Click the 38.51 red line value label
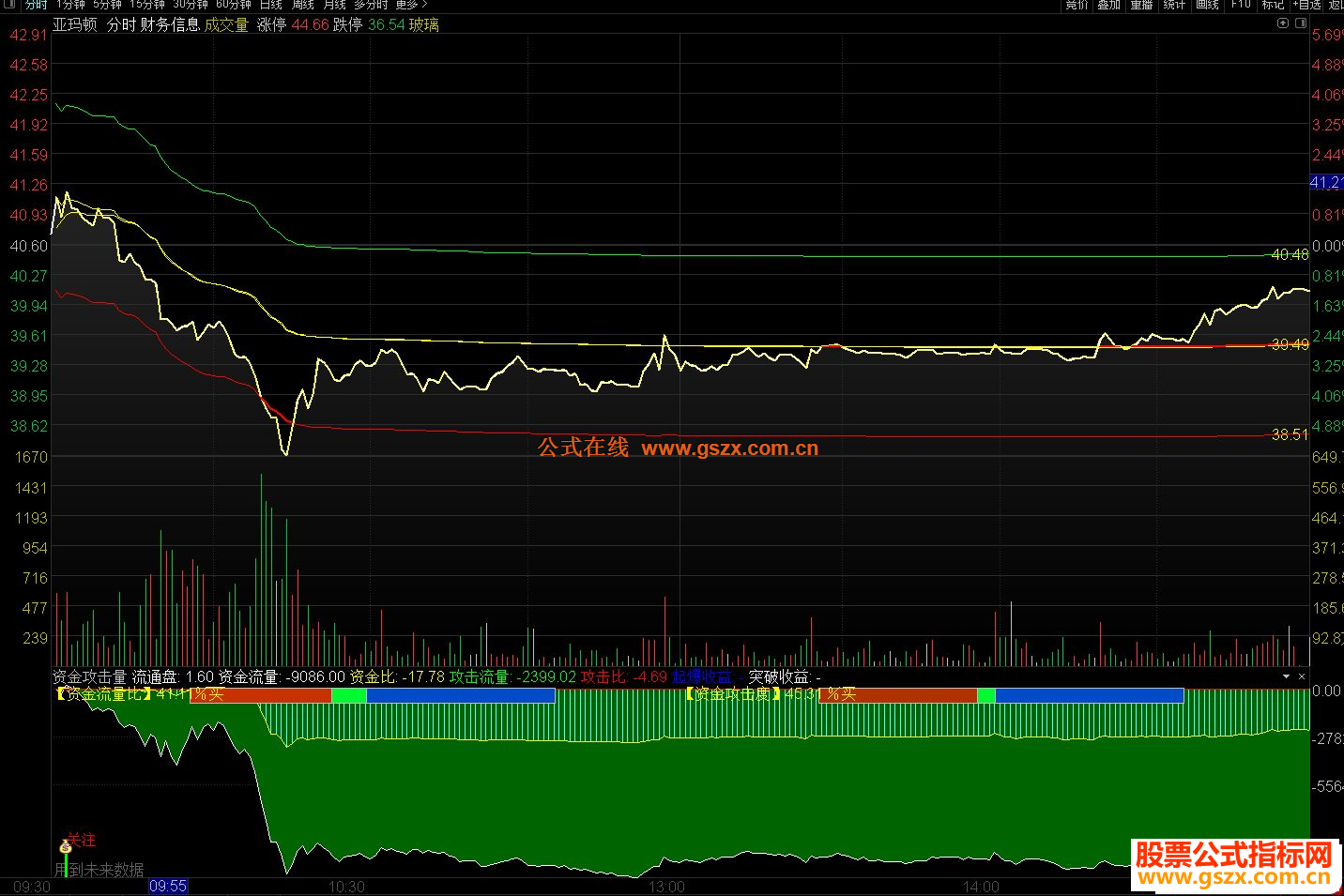Viewport: 1344px width, 896px height. 1290,434
